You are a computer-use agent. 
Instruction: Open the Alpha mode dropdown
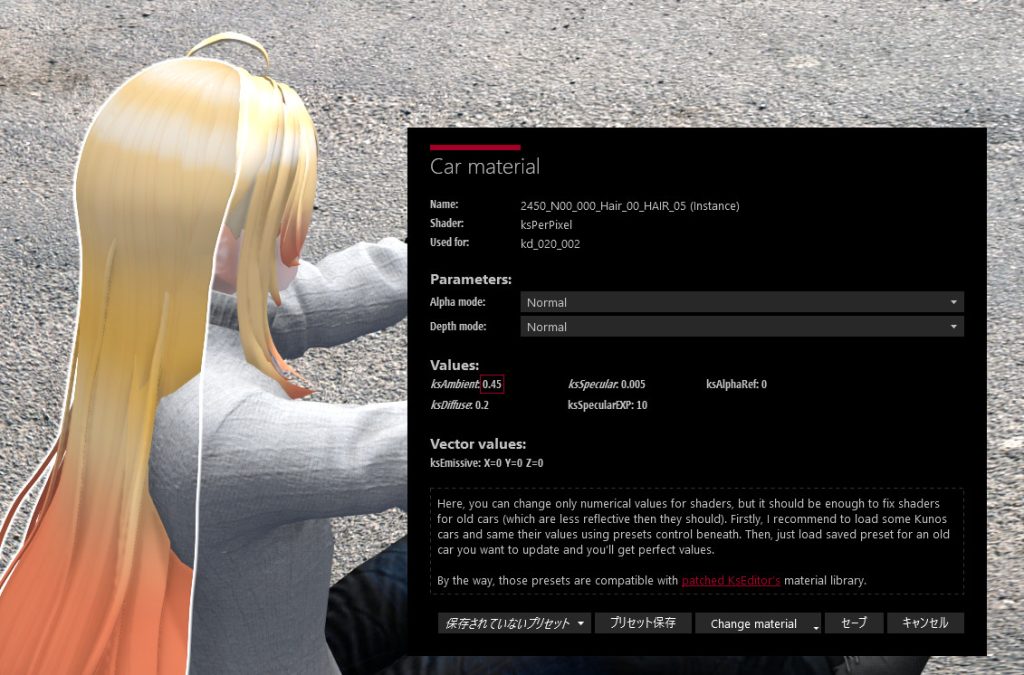[x=741, y=302]
